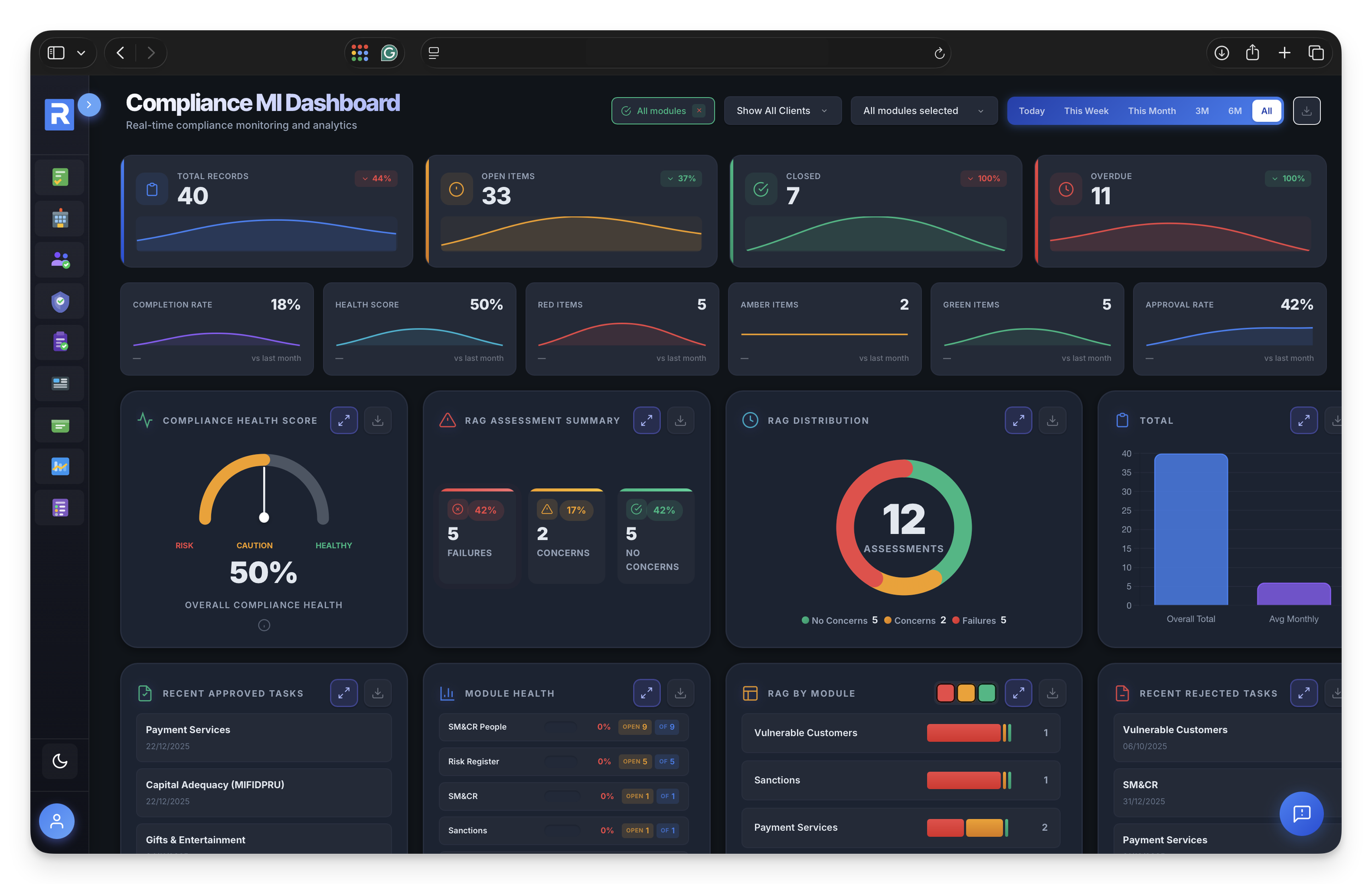Download the Compliance Health Score chart
Viewport: 1372px width, 884px height.
[x=378, y=420]
